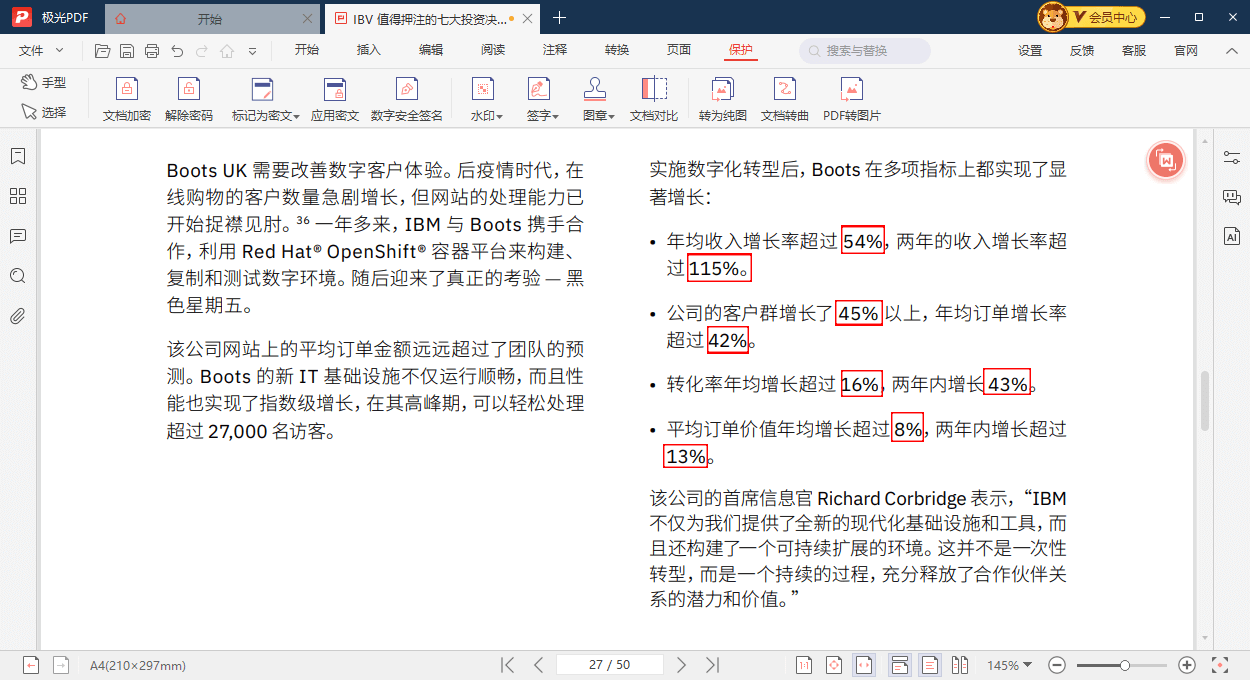The height and width of the screenshot is (680, 1250).
Task: Switch to the 阅读 read tab
Action: pos(493,50)
